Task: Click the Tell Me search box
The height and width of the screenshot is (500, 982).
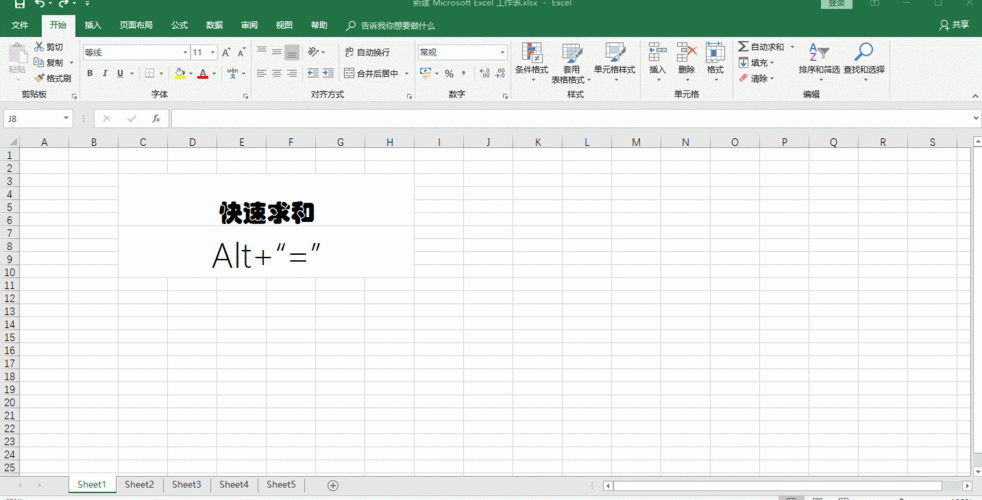Action: (x=391, y=26)
